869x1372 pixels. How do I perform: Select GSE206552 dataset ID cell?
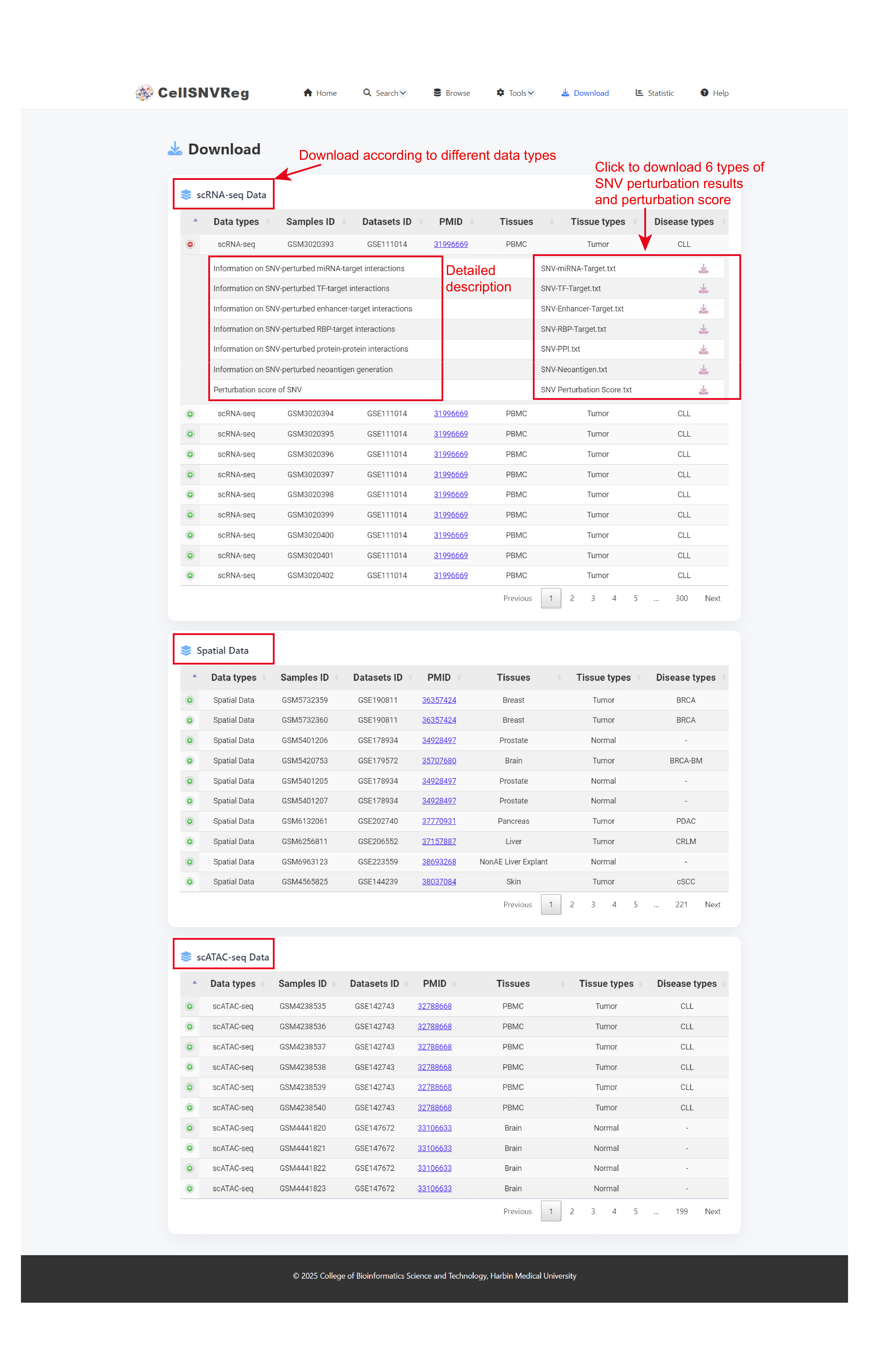click(x=378, y=842)
